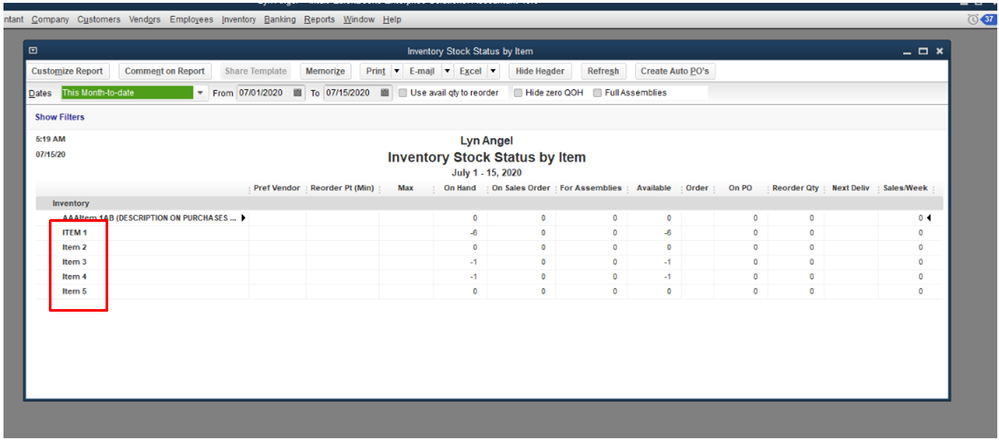Click Comment on Report
Viewport: 999px width, 441px height.
point(165,71)
